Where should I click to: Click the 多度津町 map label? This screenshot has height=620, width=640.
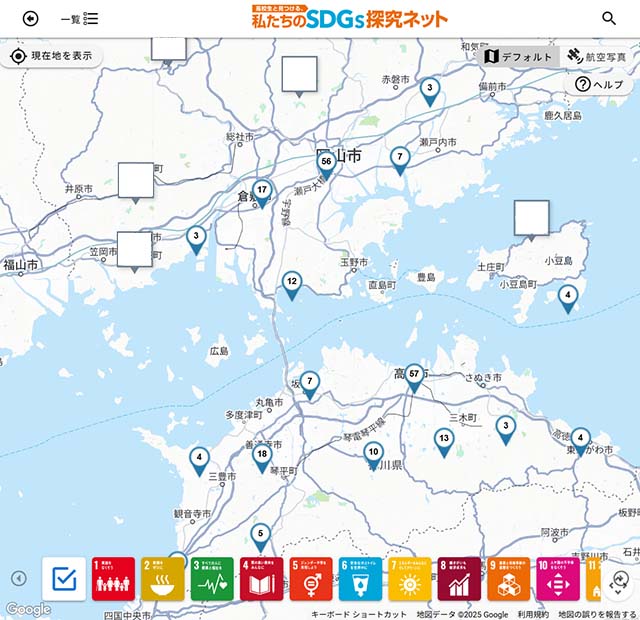[244, 415]
